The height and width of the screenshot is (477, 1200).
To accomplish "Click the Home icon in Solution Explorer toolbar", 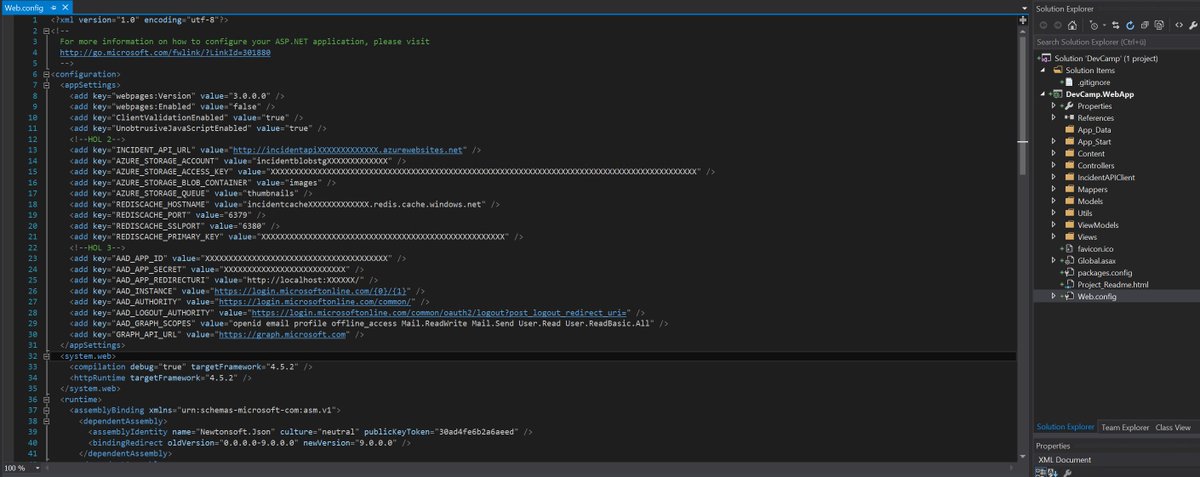I will click(x=1072, y=26).
